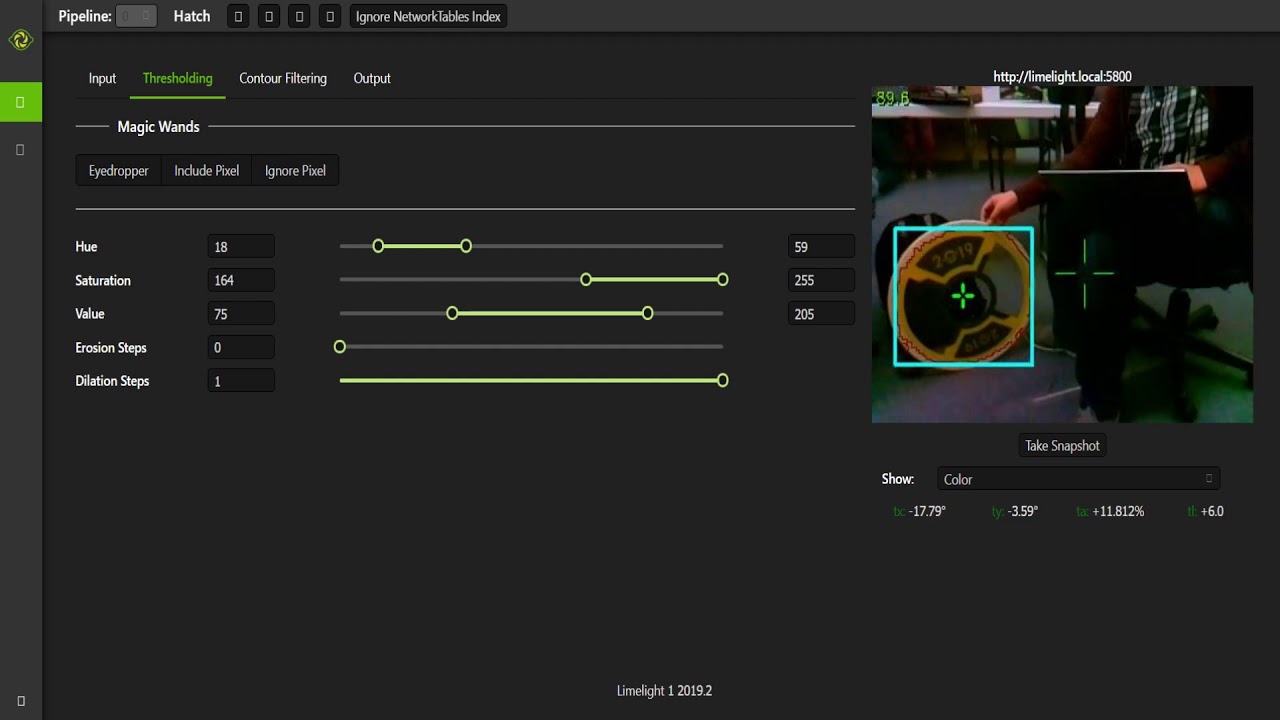1280x720 pixels.
Task: Focus the Hue maximum field showing 59
Action: (821, 247)
